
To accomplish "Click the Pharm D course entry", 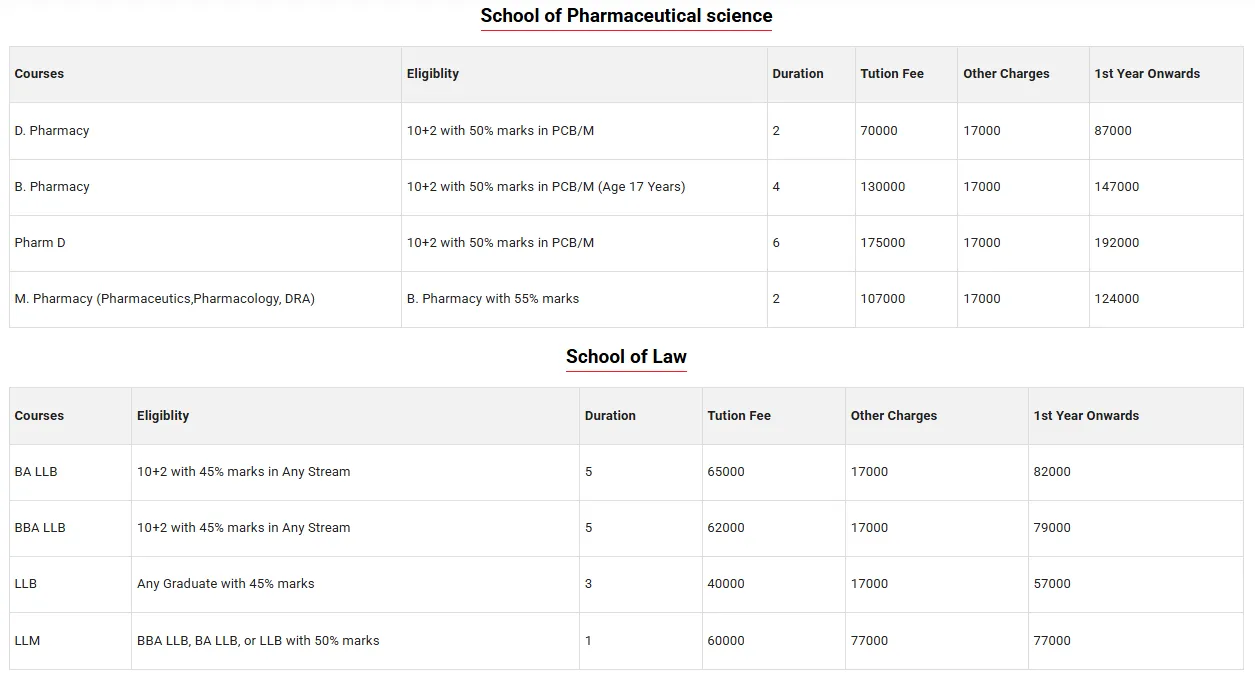I will coord(40,242).
